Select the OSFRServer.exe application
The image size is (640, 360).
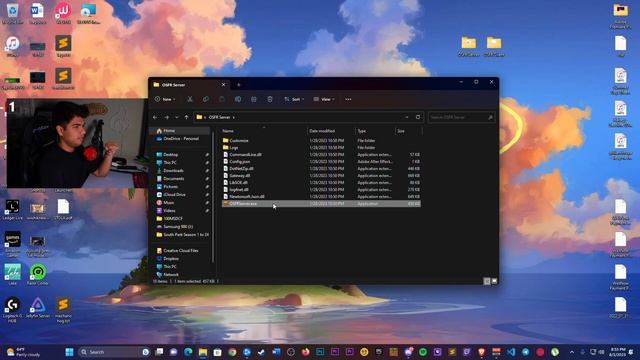click(321, 203)
